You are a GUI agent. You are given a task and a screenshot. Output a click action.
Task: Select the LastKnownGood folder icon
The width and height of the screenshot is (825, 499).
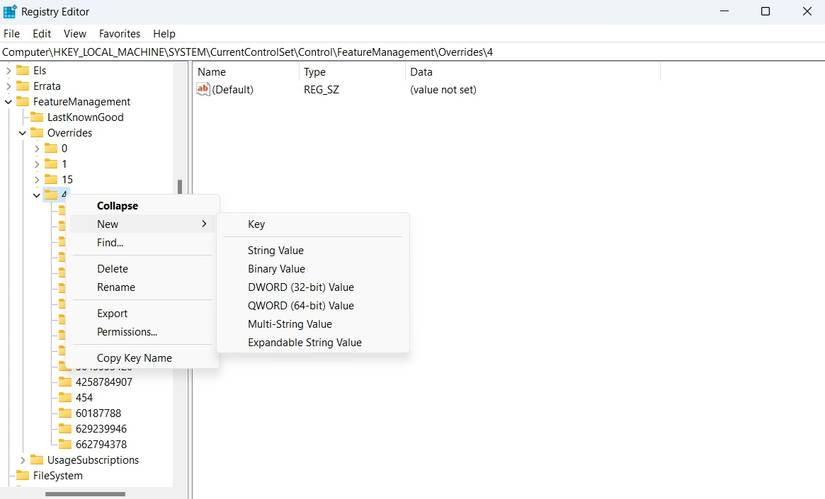(x=37, y=117)
